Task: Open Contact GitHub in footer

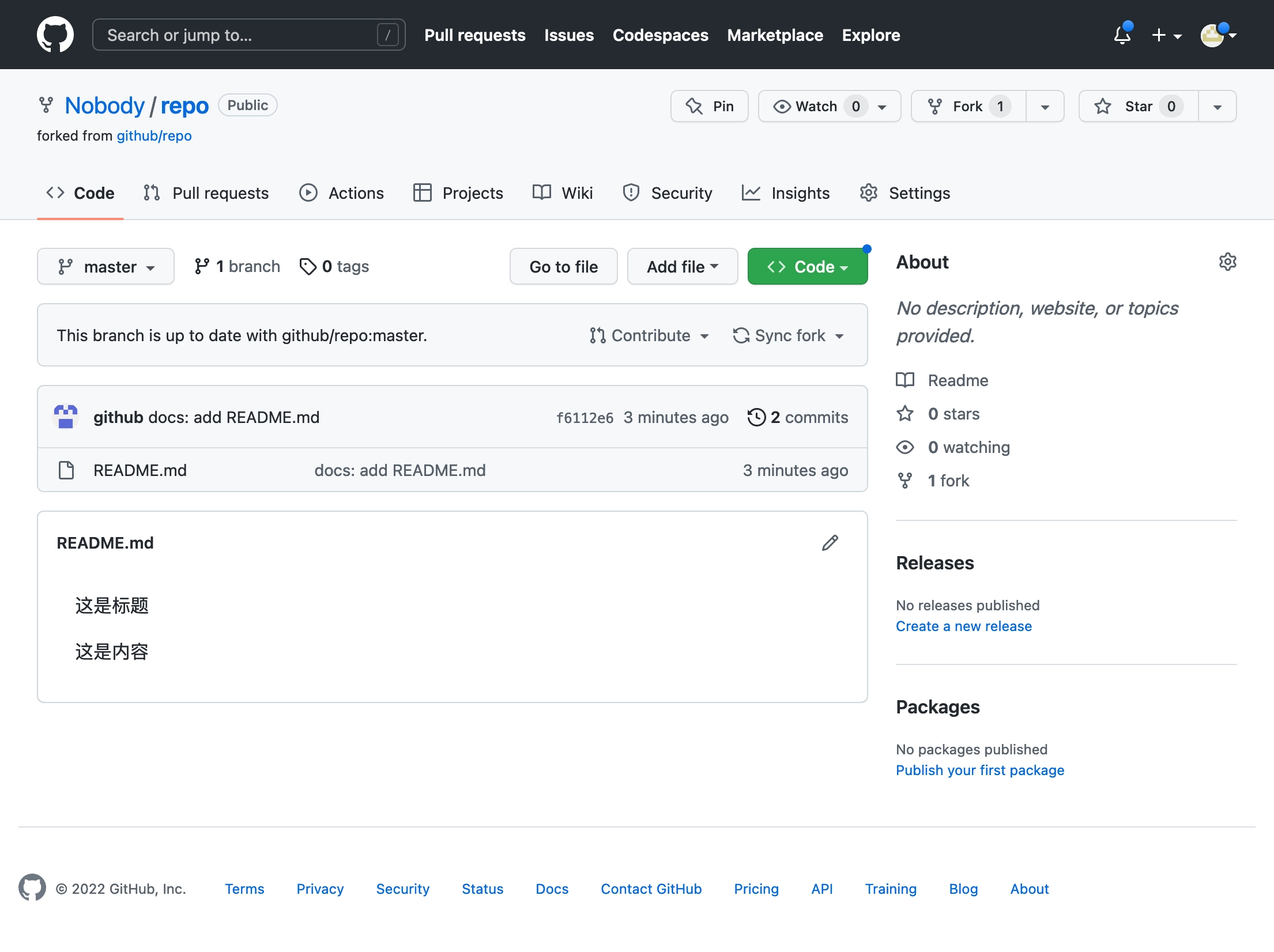Action: [x=651, y=889]
